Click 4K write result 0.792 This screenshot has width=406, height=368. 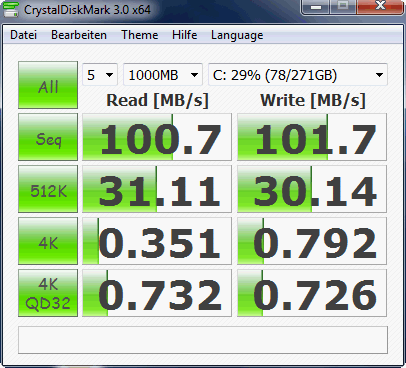tap(312, 241)
